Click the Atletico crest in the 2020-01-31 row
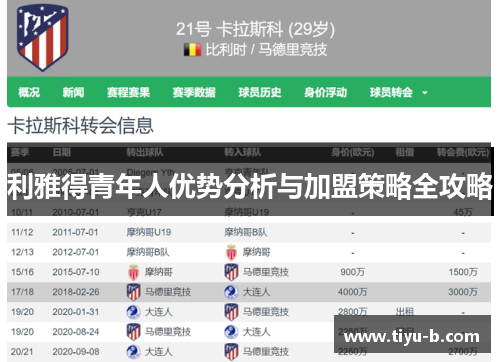This screenshot has height=362, width=500. 231,312
